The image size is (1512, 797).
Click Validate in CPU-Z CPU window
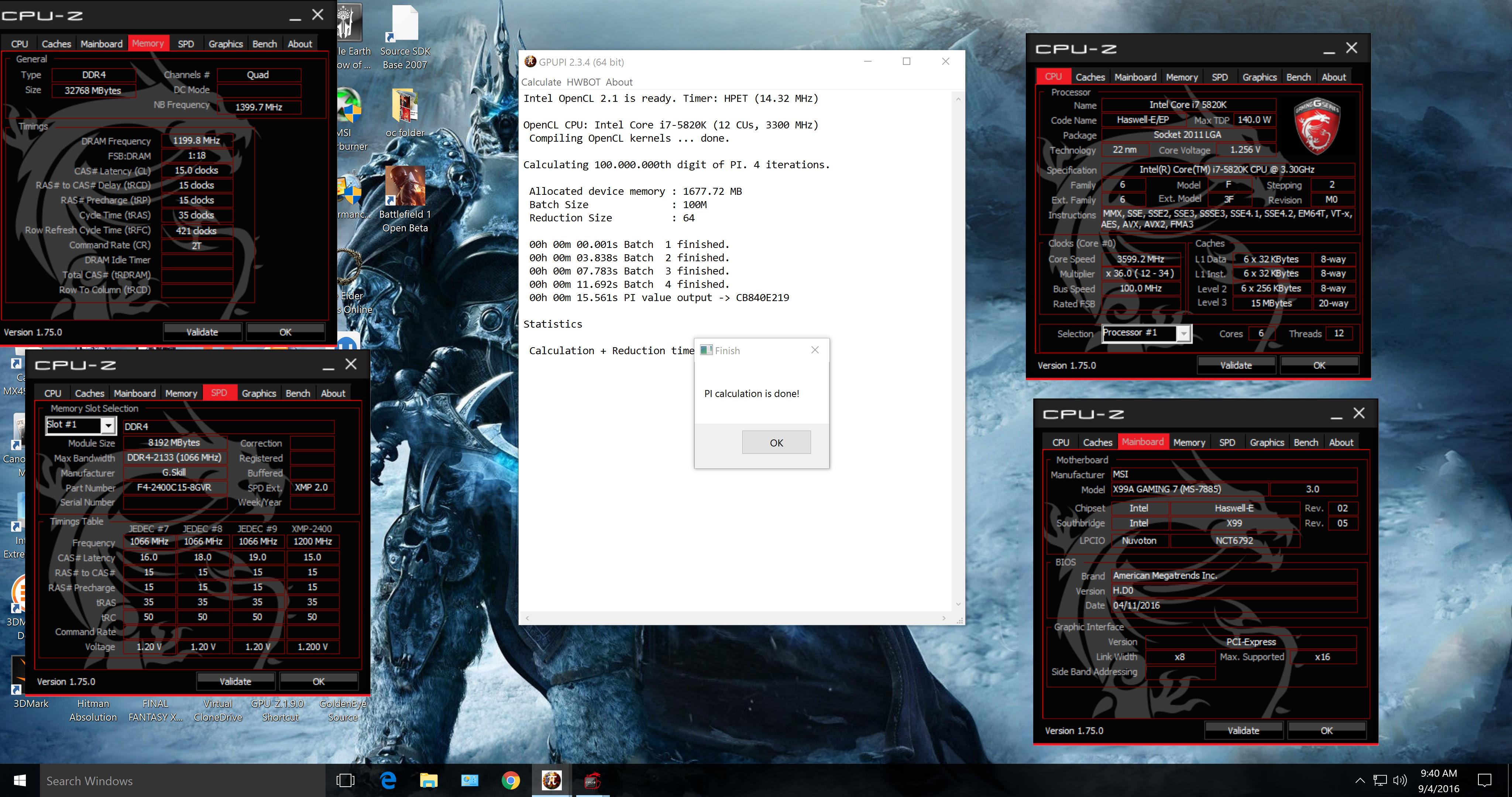click(x=1236, y=365)
